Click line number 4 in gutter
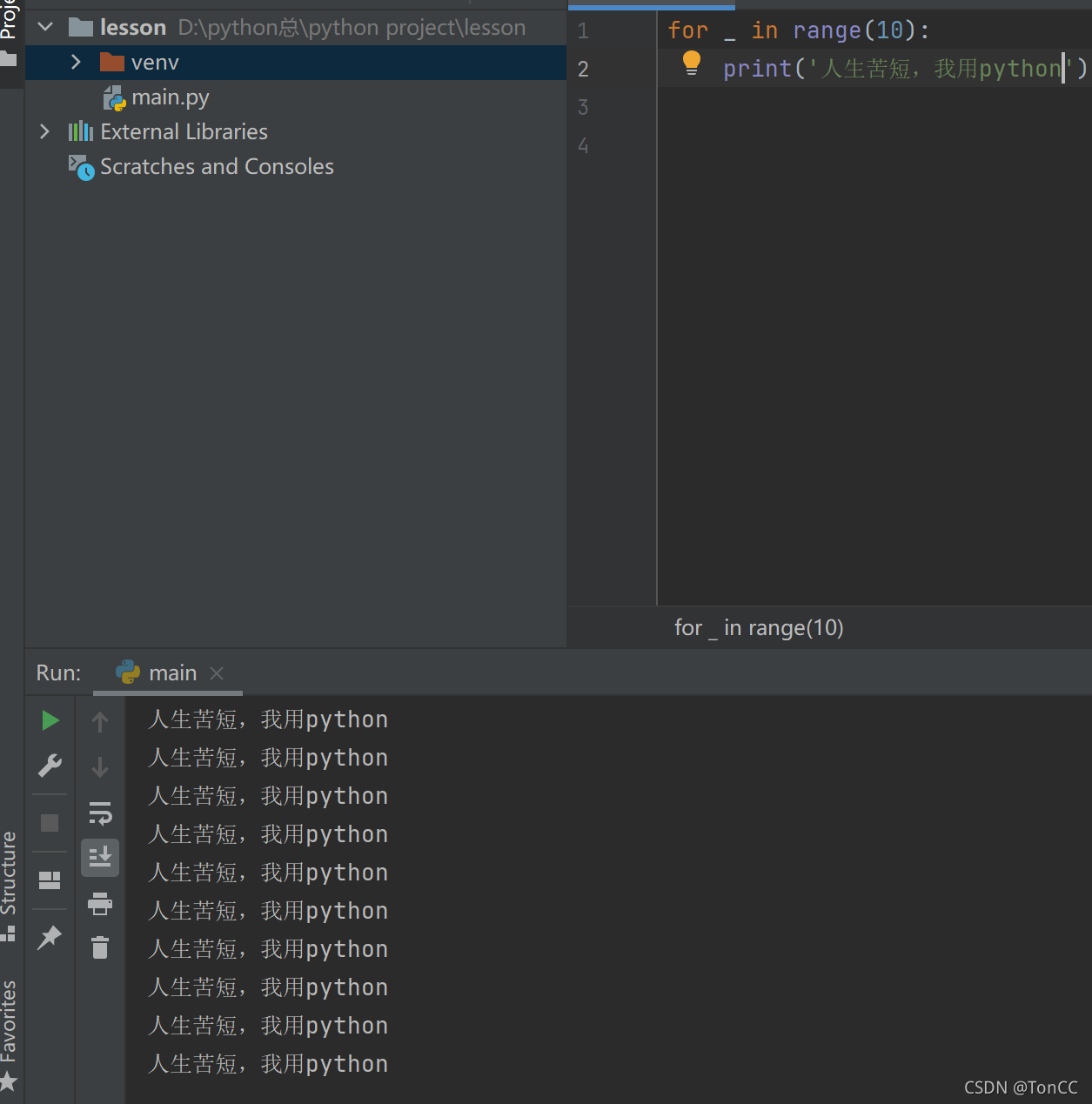This screenshot has width=1092, height=1104. [583, 146]
